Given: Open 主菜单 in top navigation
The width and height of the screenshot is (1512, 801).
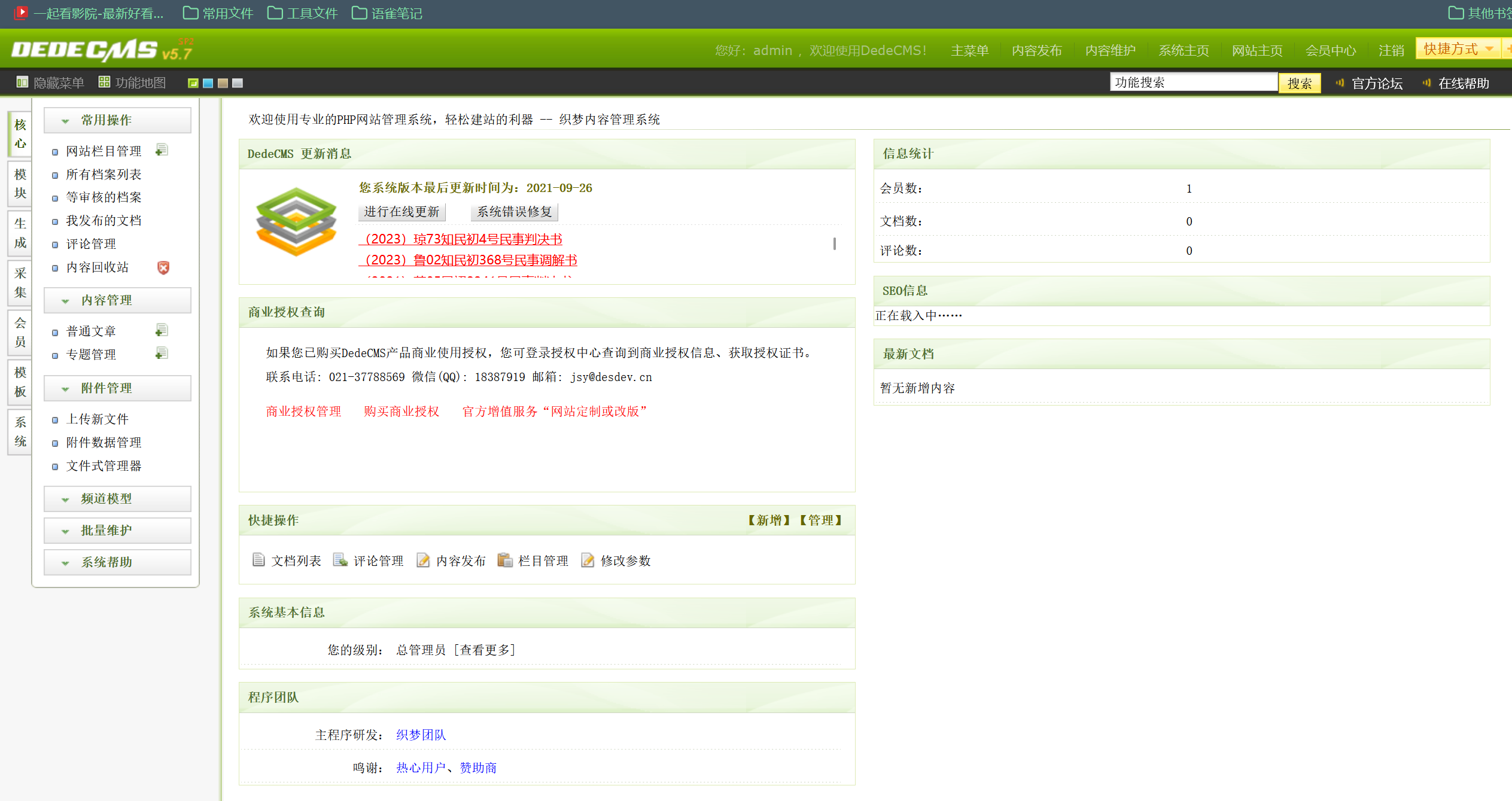Looking at the screenshot, I should 969,51.
